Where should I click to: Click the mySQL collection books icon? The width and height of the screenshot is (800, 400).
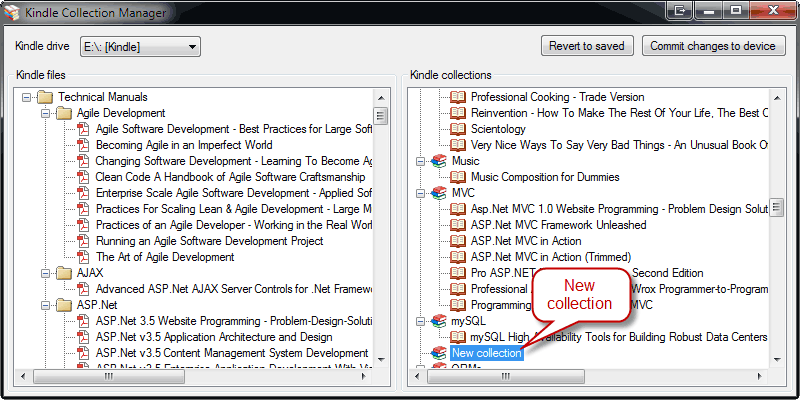click(439, 321)
